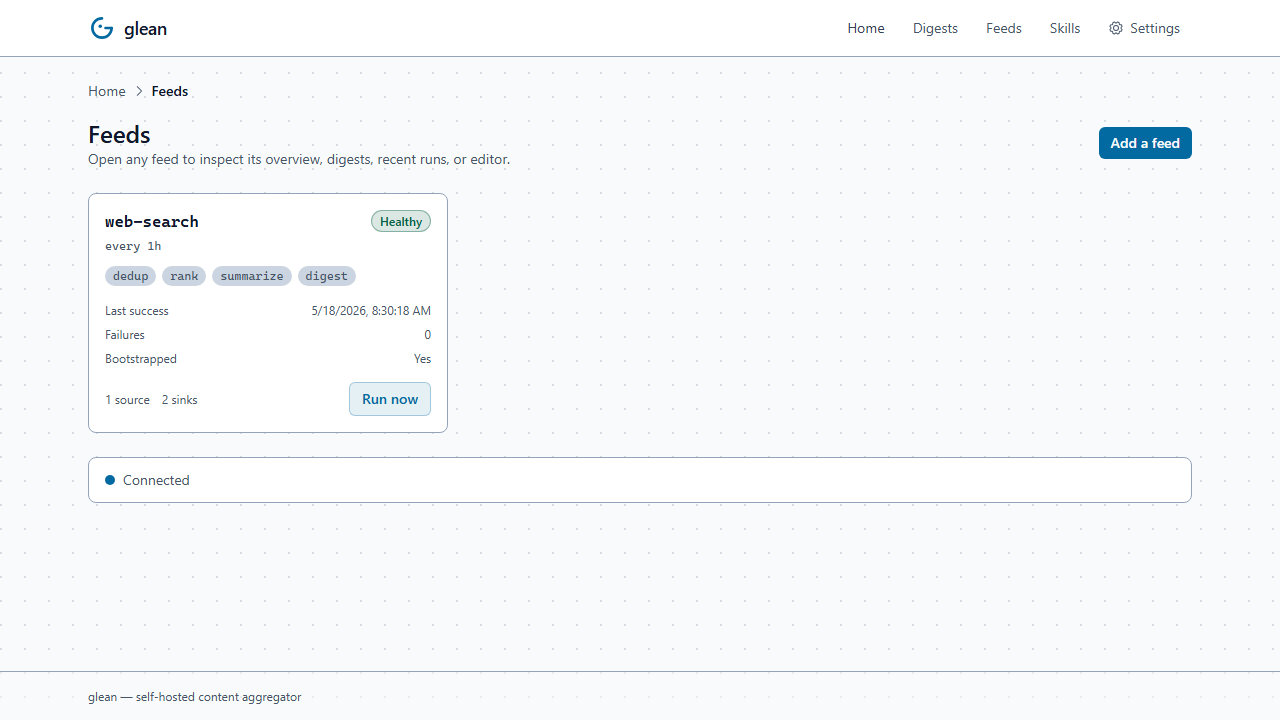
Task: Click the 'Open any feed to inspect' description
Action: [x=299, y=159]
